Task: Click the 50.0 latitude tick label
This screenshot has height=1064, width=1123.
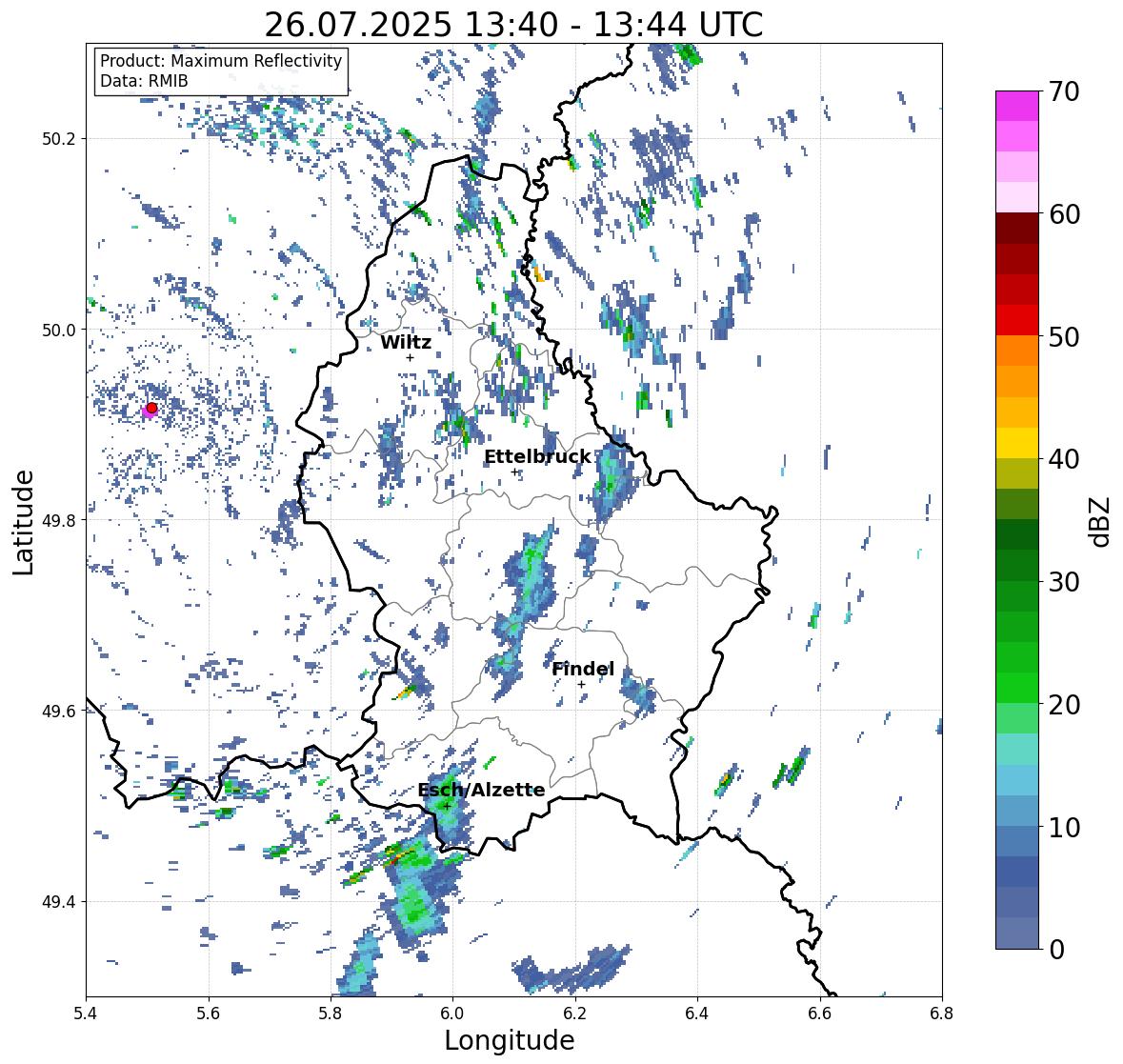Action: click(x=59, y=331)
